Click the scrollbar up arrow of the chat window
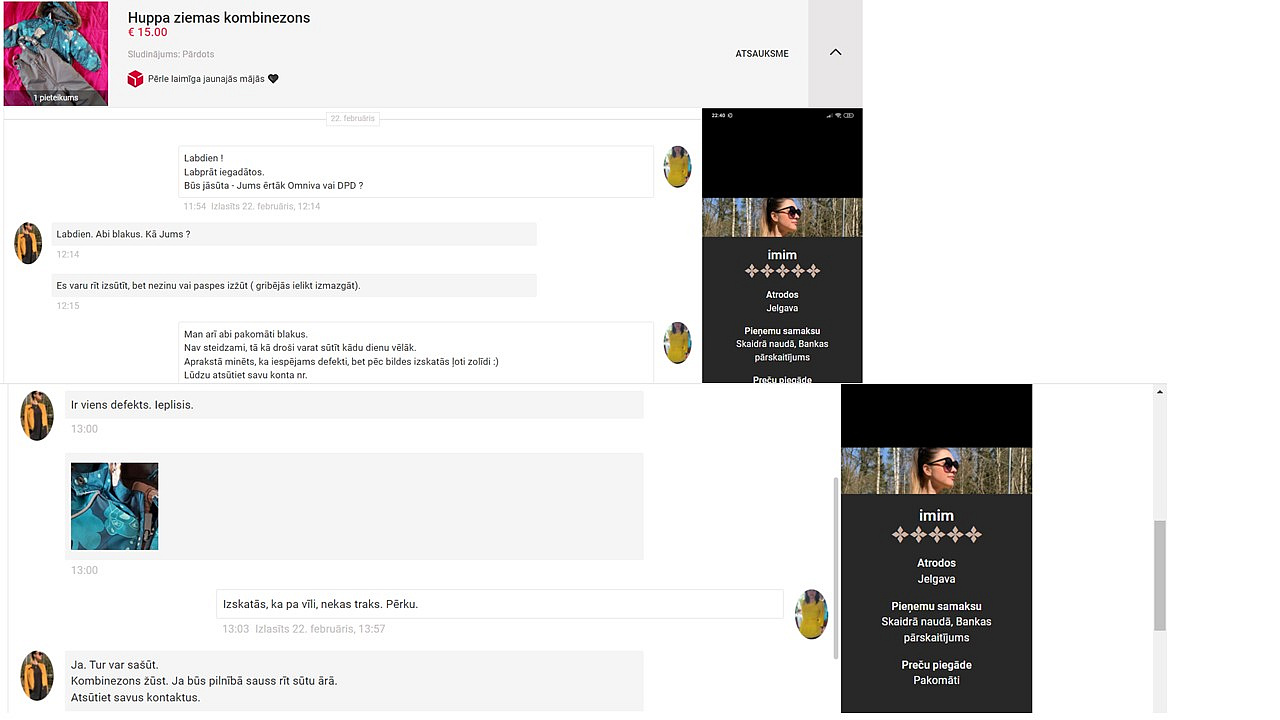Image resolution: width=1280 pixels, height=720 pixels. point(1160,392)
